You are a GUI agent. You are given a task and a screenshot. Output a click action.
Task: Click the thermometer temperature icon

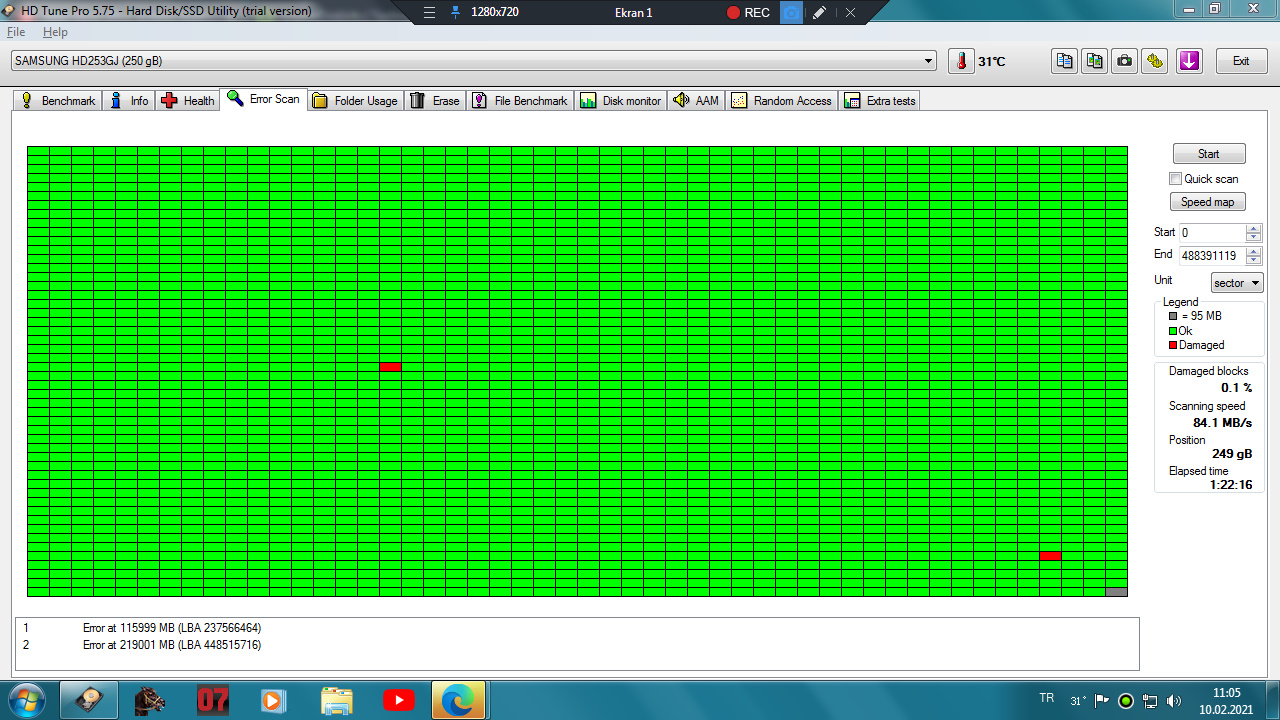pyautogui.click(x=961, y=61)
